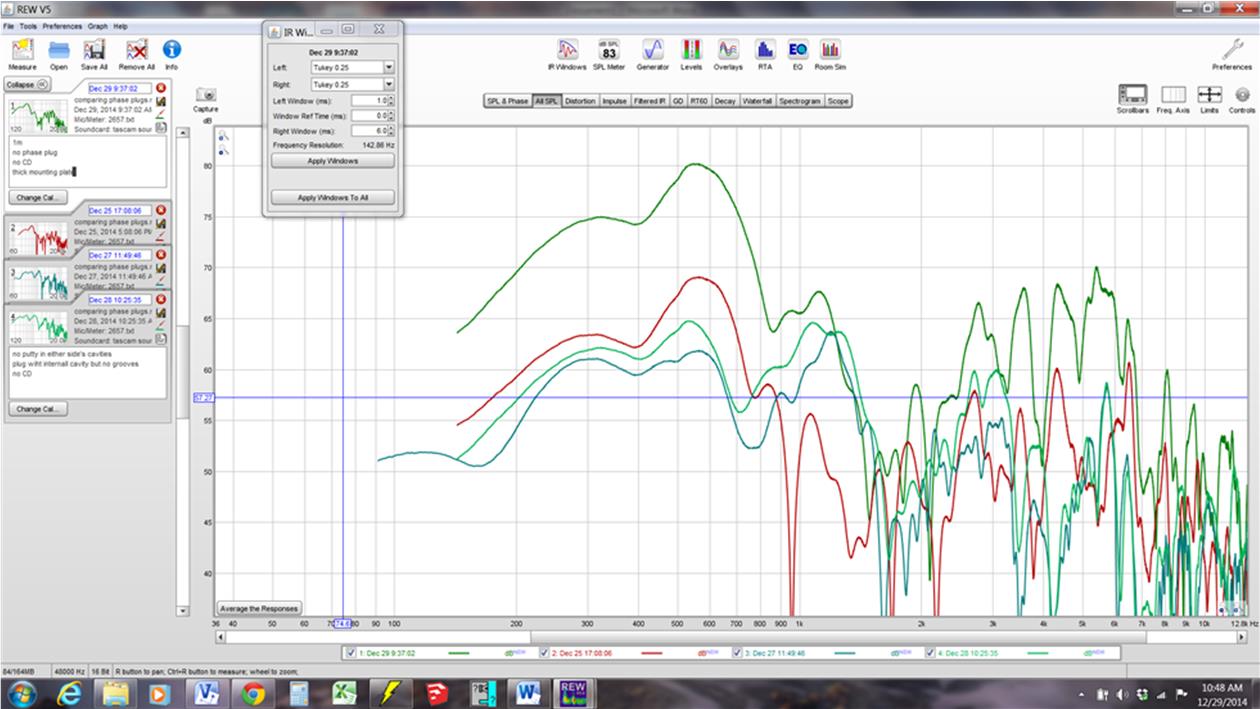Toggle trace 3 Dec 27 11:49:46 checkbox

point(738,653)
